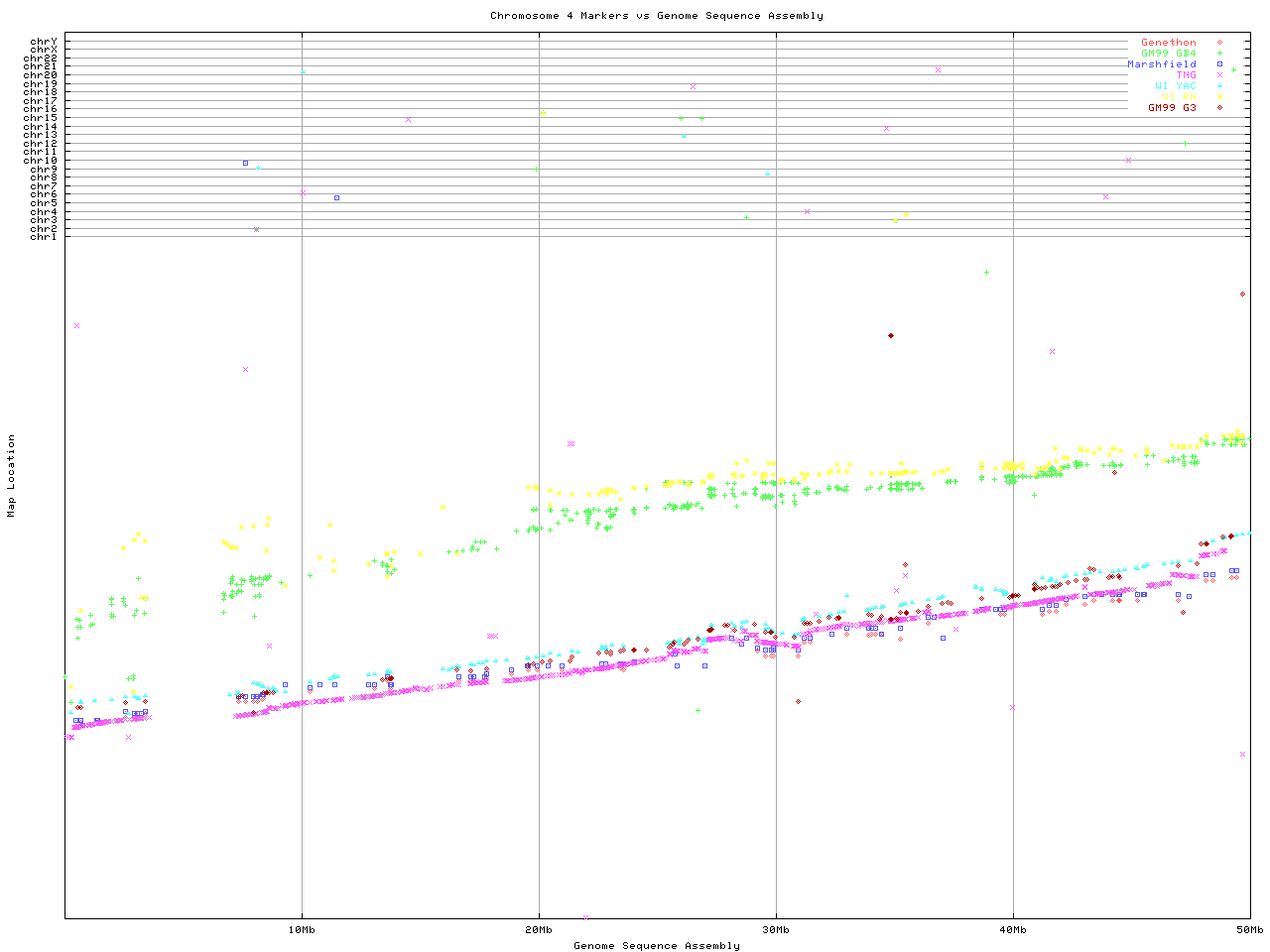1270x952 pixels.
Task: Click the Map Location y-axis label
Action: [12, 476]
